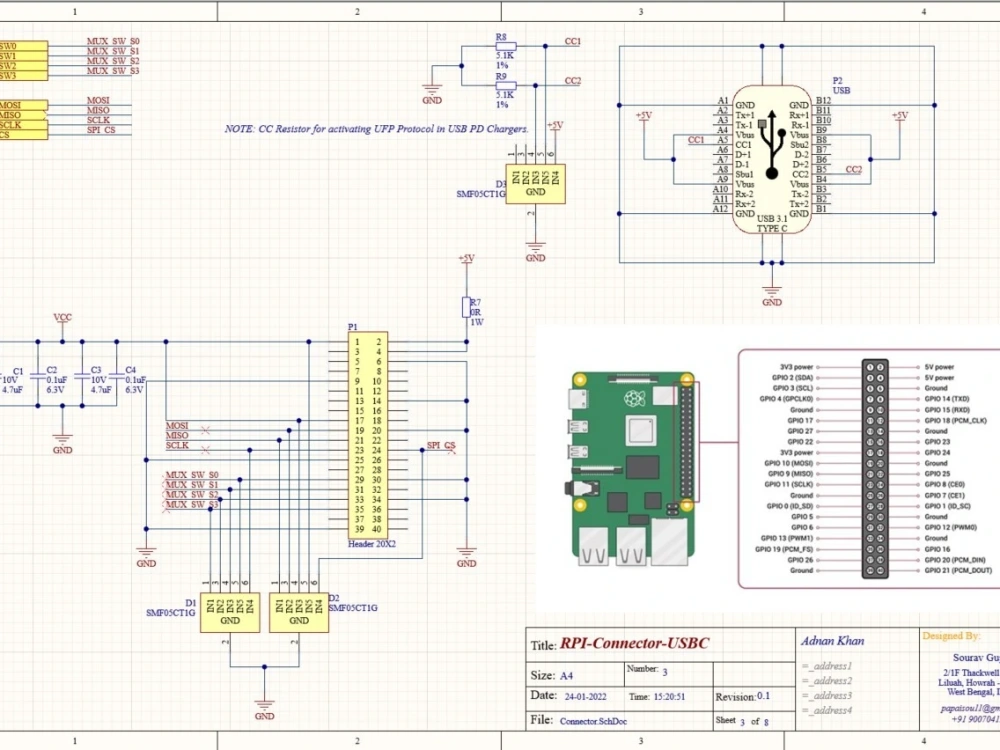Click MUX_SW_S0 net label near header P1
Viewport: 1000px width, 750px height.
click(x=192, y=475)
